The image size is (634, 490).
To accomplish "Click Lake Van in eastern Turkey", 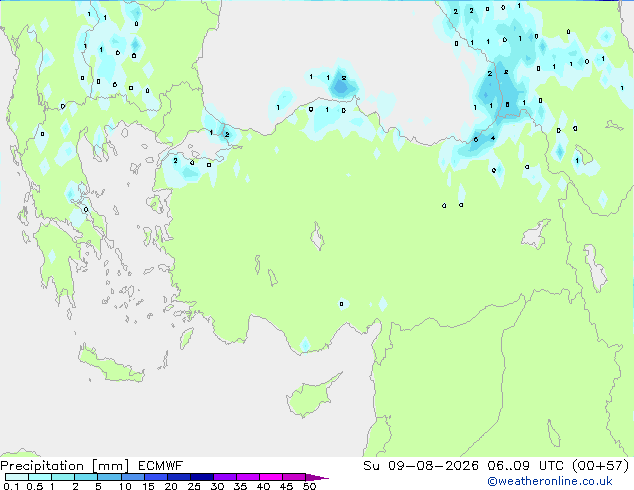I will click(x=535, y=235).
